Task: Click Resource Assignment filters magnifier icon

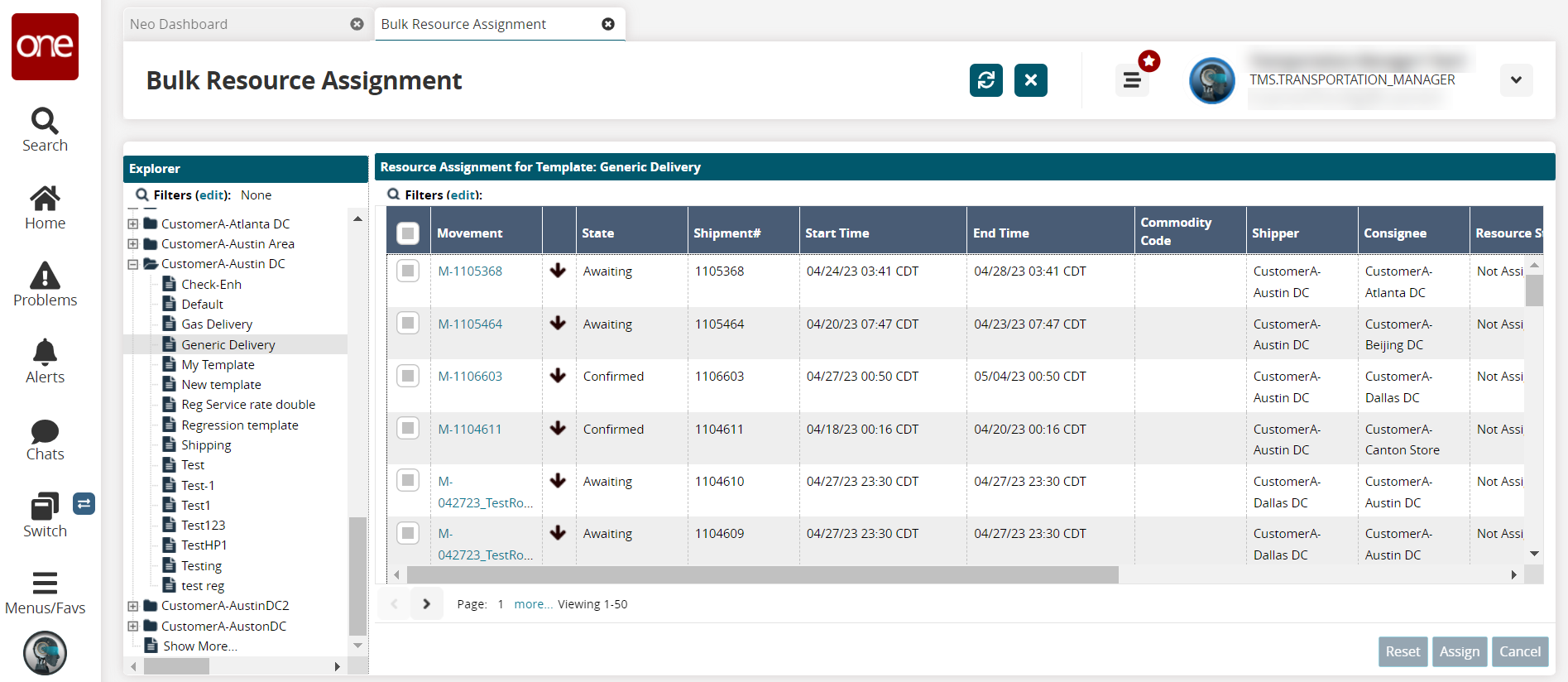Action: (x=394, y=195)
